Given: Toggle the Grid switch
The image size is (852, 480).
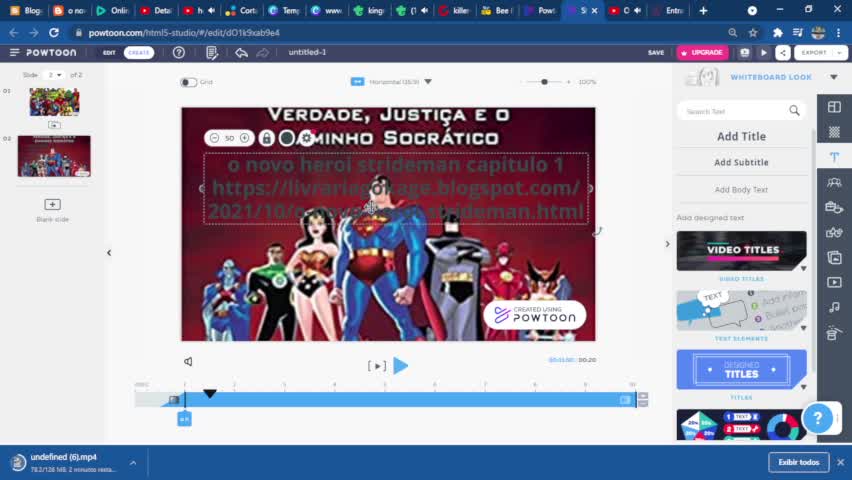Looking at the screenshot, I should [189, 82].
